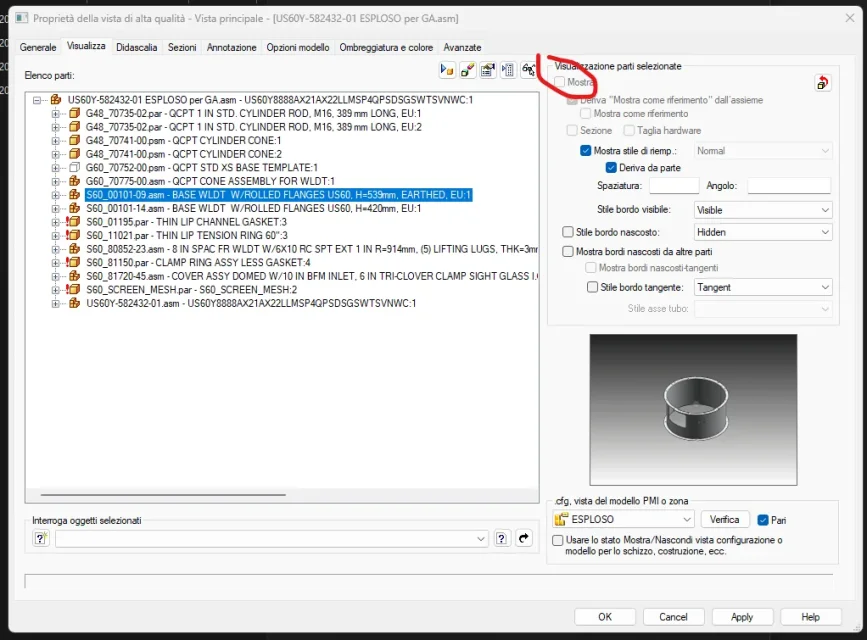This screenshot has height=640, width=867.
Task: Click the eraser and cube toolbar icon
Action: 468,70
